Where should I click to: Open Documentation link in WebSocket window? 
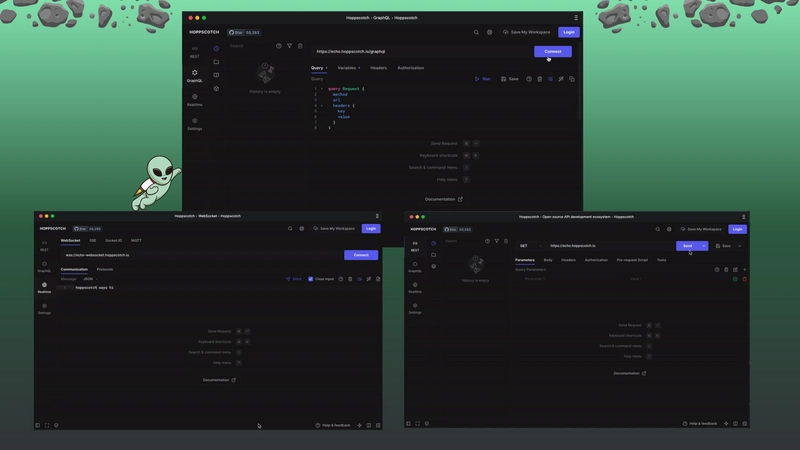(219, 380)
